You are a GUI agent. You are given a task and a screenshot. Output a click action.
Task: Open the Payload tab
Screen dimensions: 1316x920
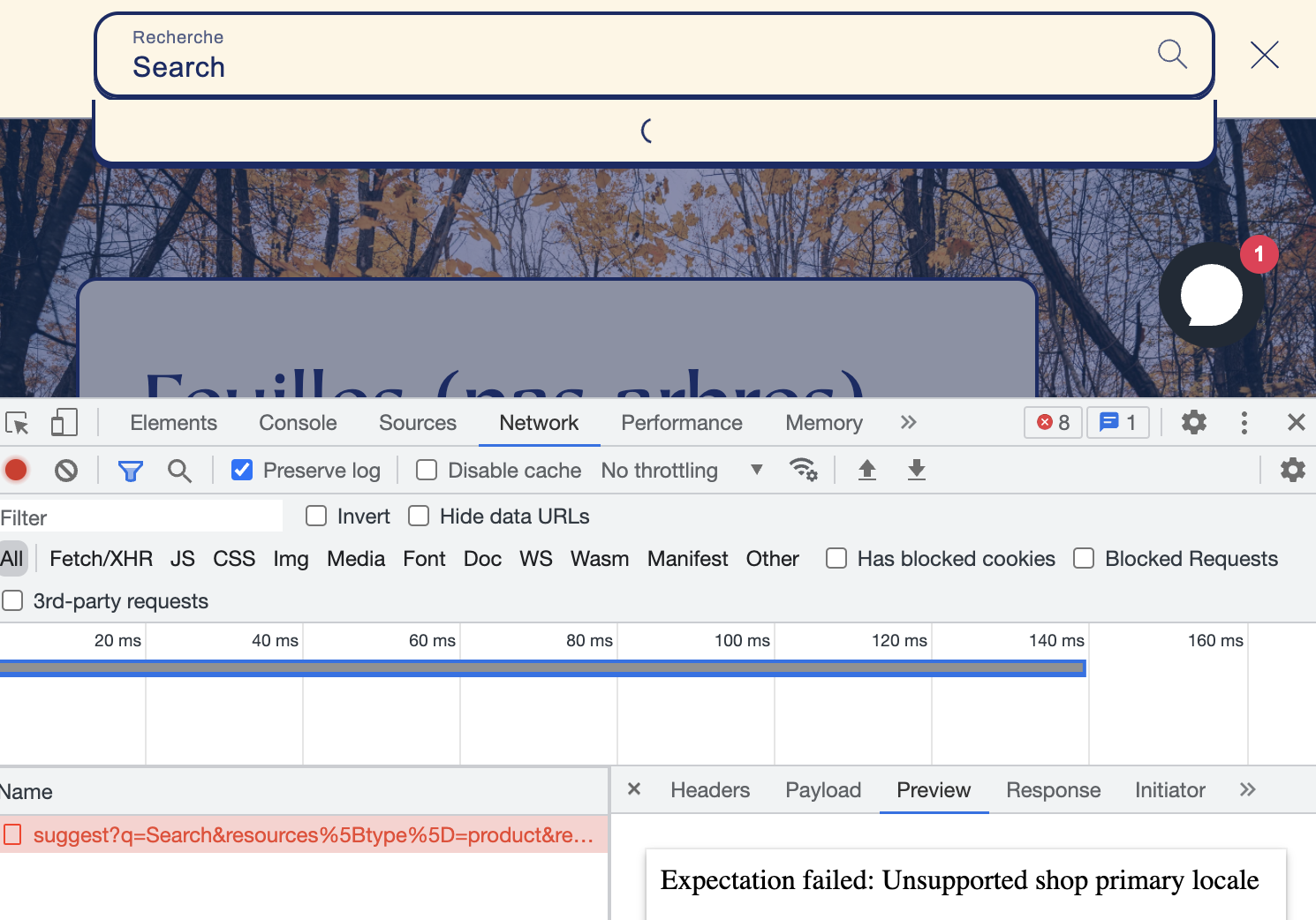pyautogui.click(x=823, y=790)
